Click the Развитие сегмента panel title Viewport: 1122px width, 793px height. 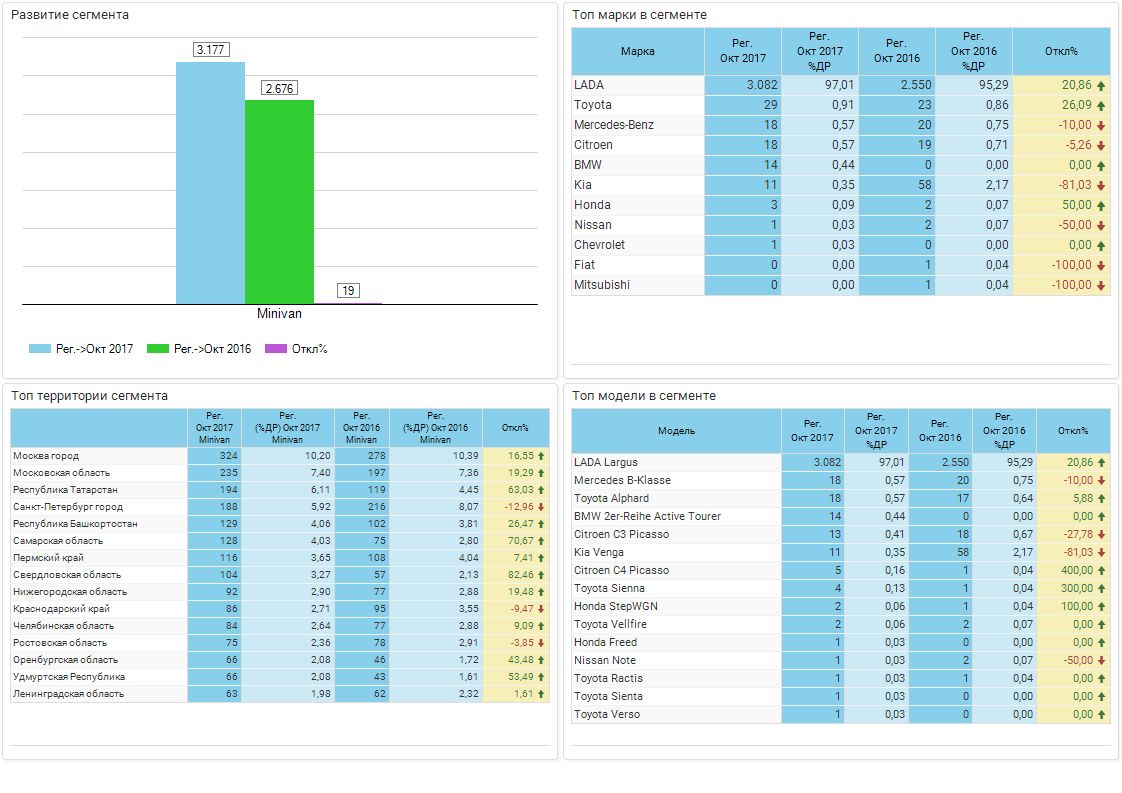70,15
